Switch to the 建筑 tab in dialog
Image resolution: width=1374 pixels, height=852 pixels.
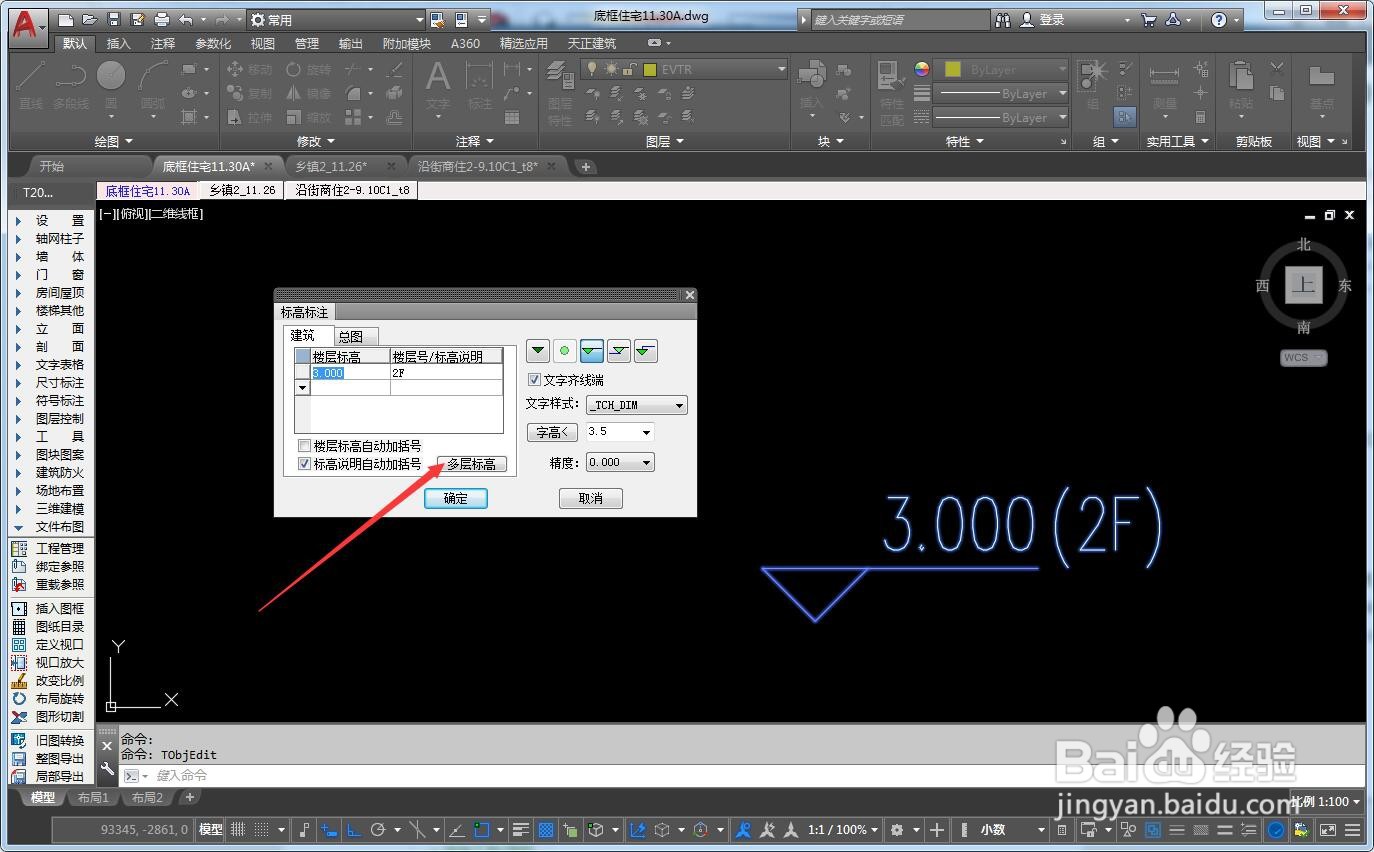click(x=303, y=335)
